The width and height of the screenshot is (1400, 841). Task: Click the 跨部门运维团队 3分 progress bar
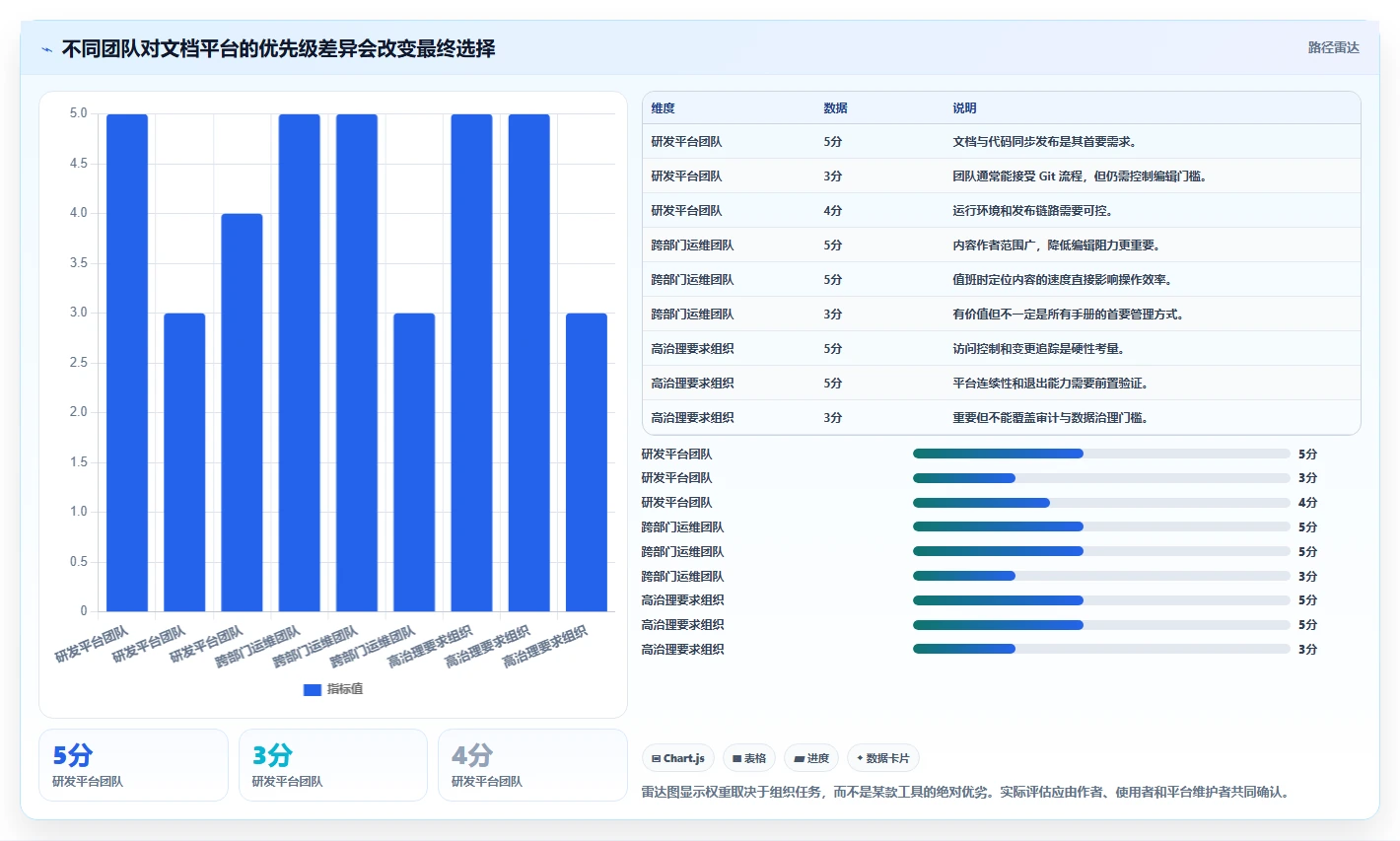(x=1101, y=576)
